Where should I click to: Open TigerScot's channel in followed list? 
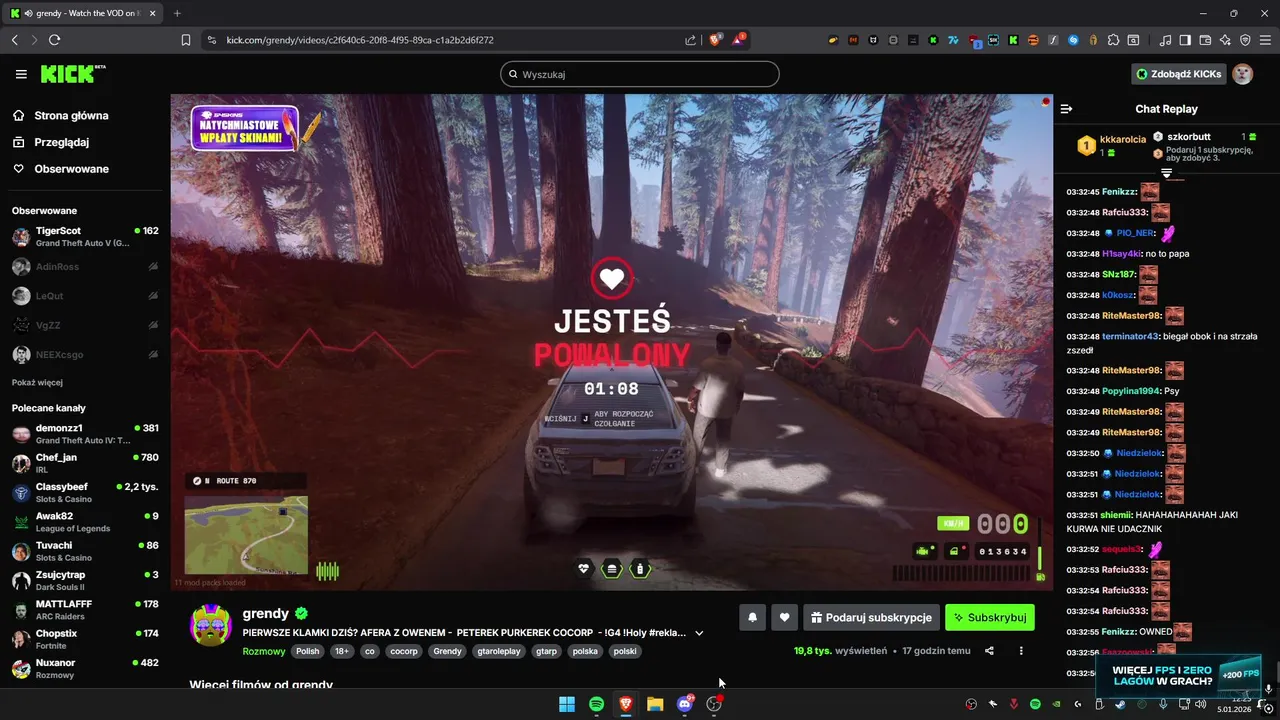85,237
